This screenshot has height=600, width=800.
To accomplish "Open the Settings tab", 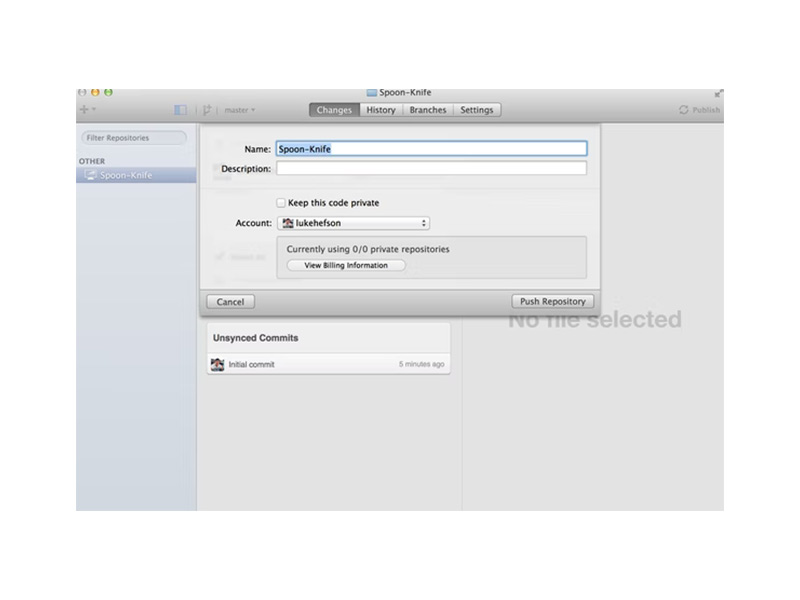I will click(477, 110).
